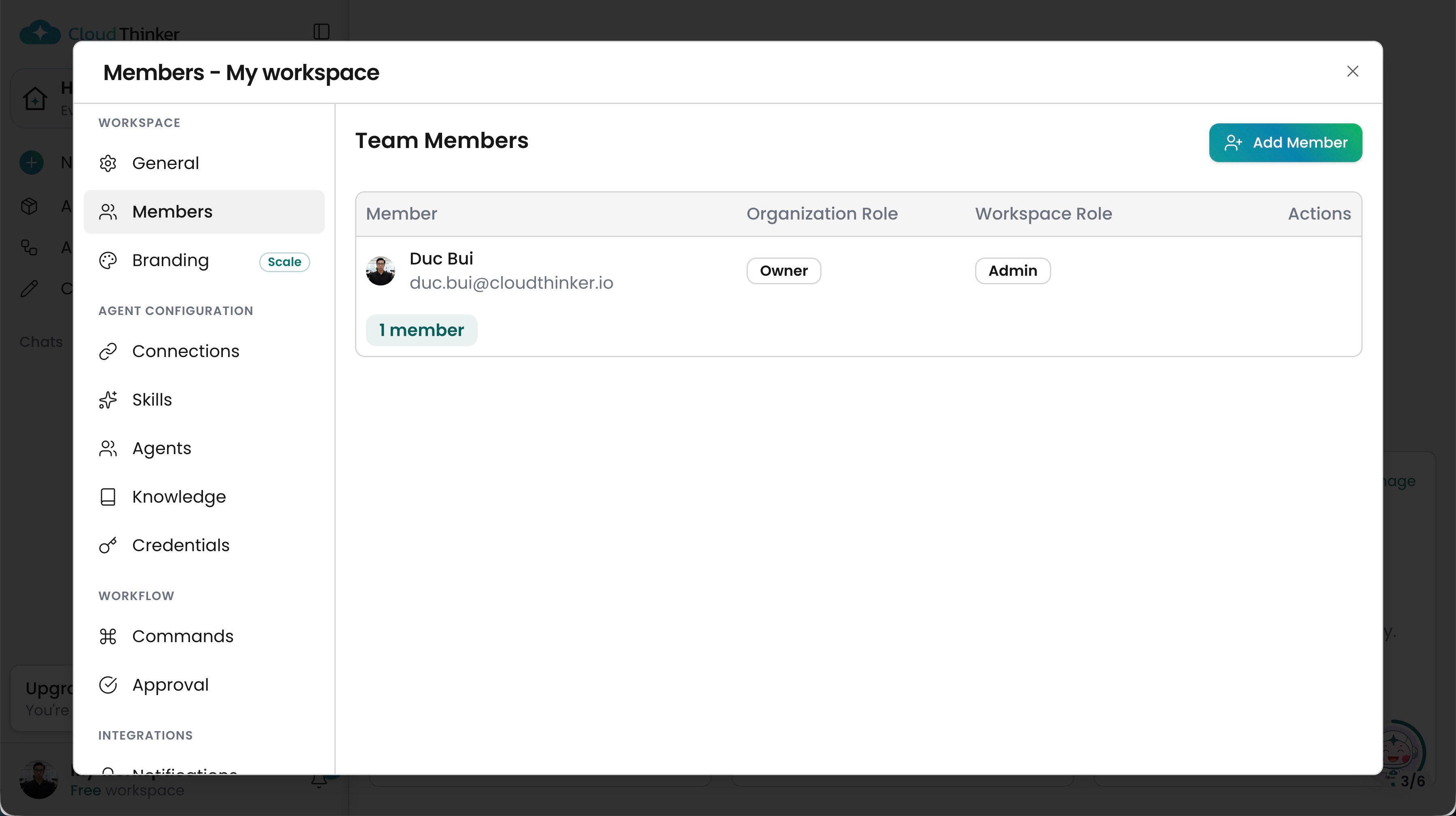Click the sidebar collapse icon near the CloudThinker logo
This screenshot has width=1456, height=816.
[x=322, y=32]
